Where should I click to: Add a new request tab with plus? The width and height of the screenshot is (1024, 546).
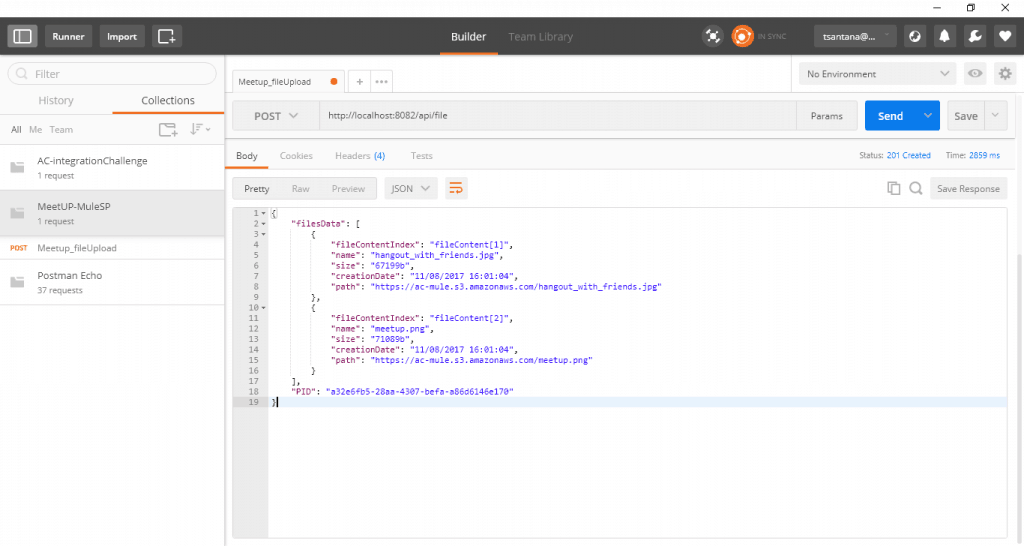pyautogui.click(x=359, y=82)
